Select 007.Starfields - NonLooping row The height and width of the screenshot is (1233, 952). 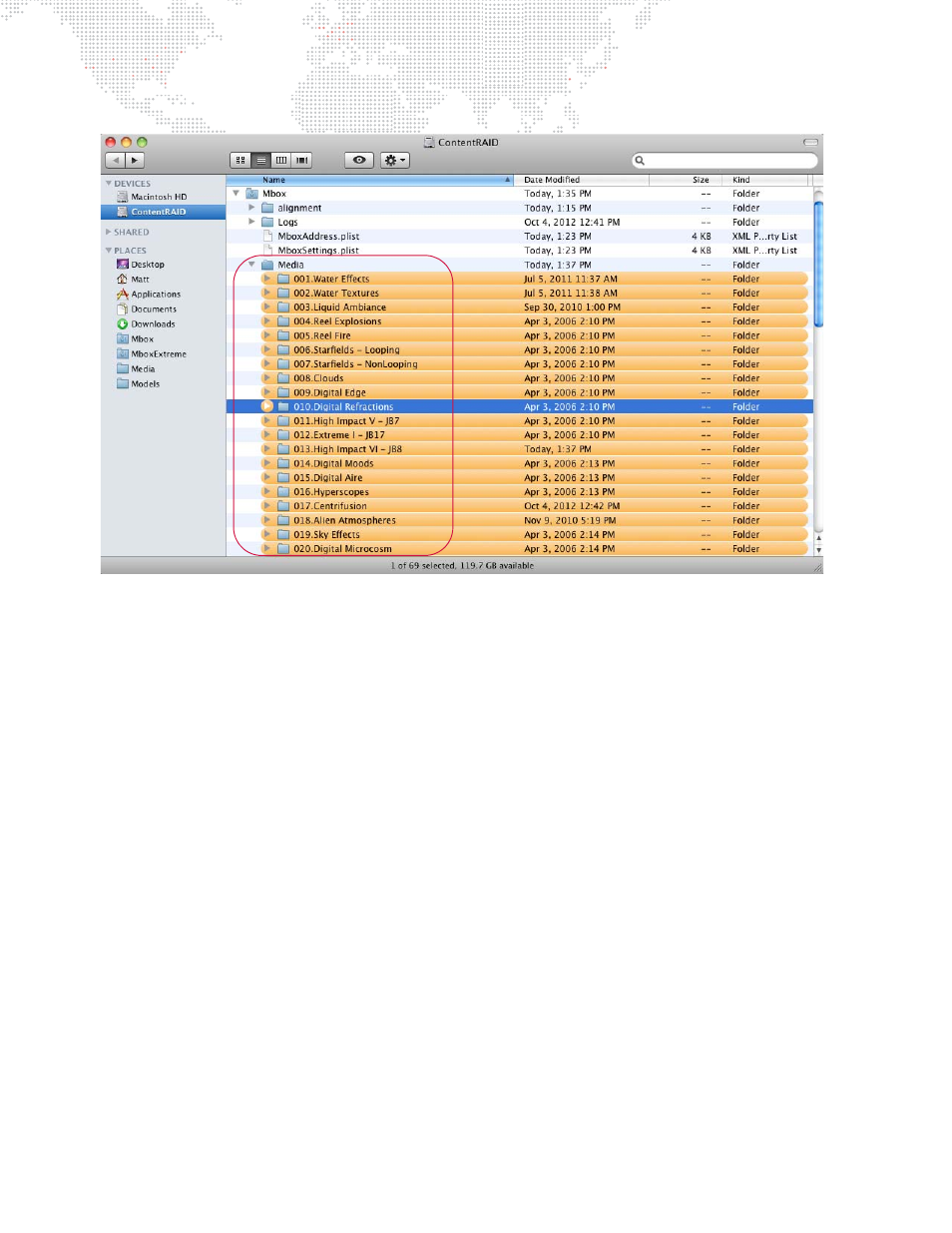click(x=520, y=364)
